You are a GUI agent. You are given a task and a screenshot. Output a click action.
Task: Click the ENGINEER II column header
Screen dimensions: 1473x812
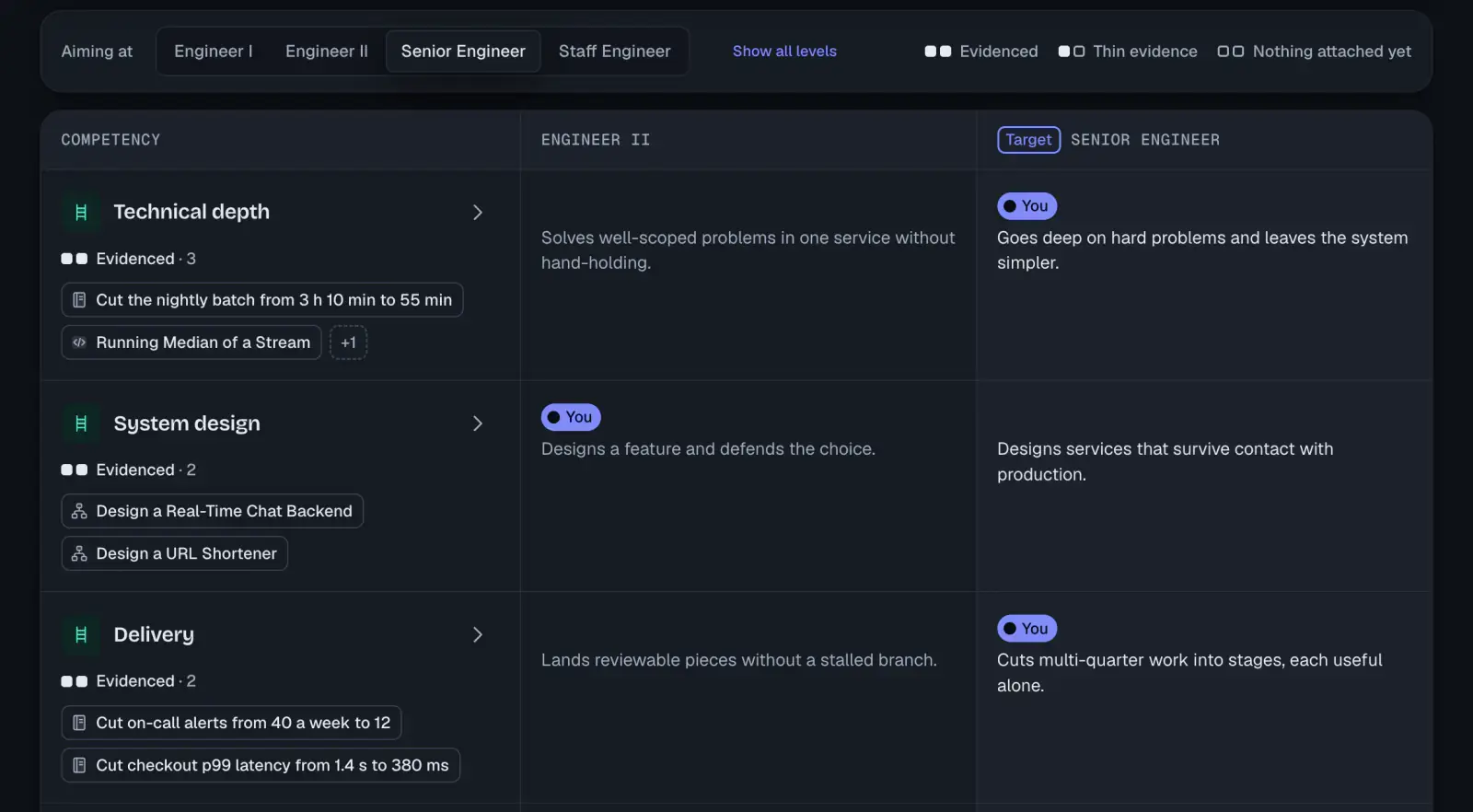(x=596, y=140)
